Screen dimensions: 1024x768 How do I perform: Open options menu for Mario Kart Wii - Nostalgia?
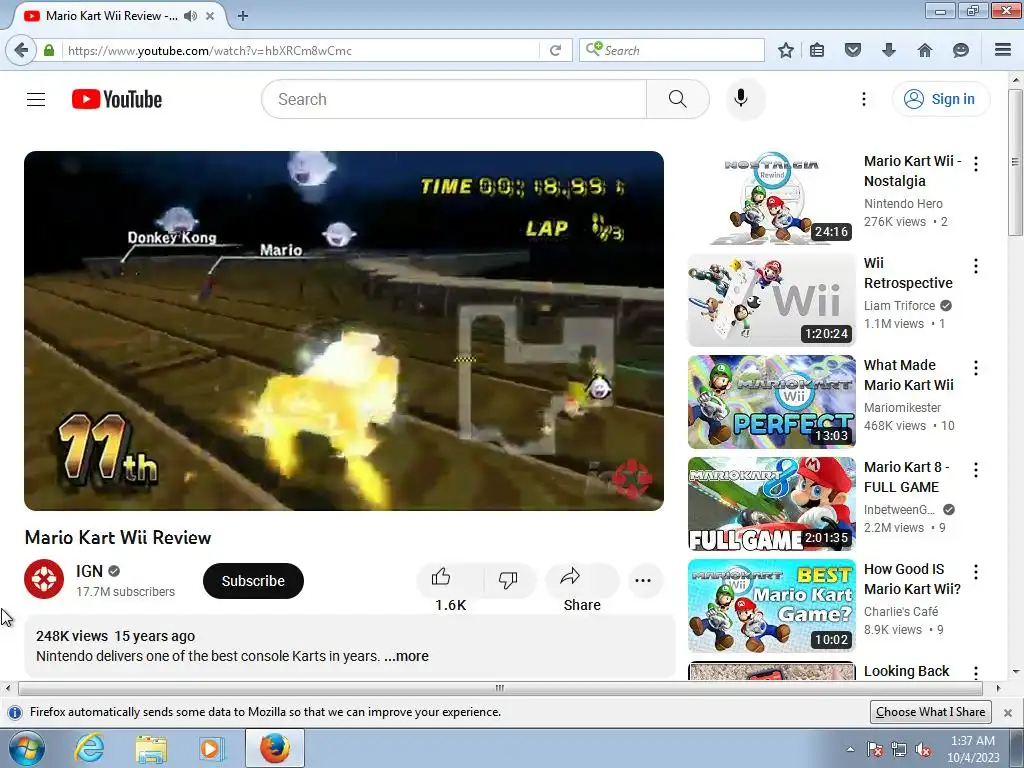click(976, 164)
